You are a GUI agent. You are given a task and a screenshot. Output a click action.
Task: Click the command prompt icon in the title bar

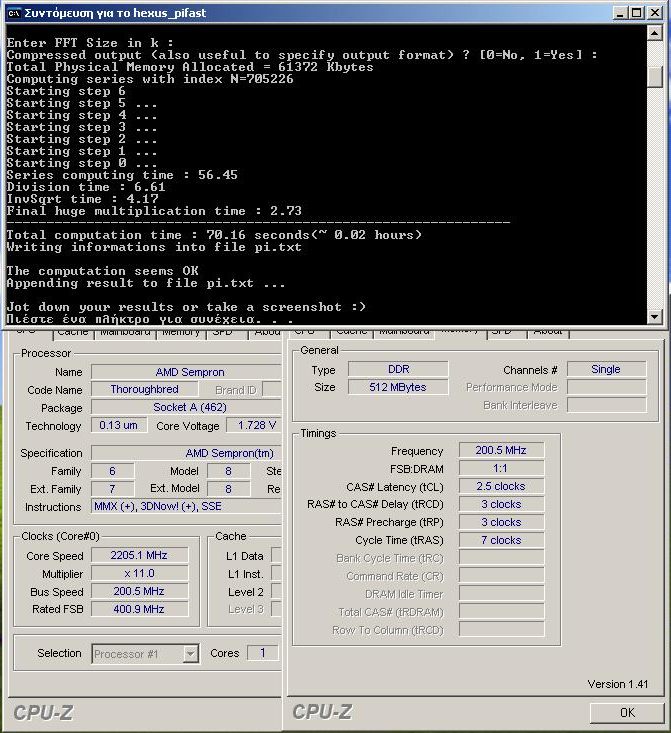click(x=14, y=13)
